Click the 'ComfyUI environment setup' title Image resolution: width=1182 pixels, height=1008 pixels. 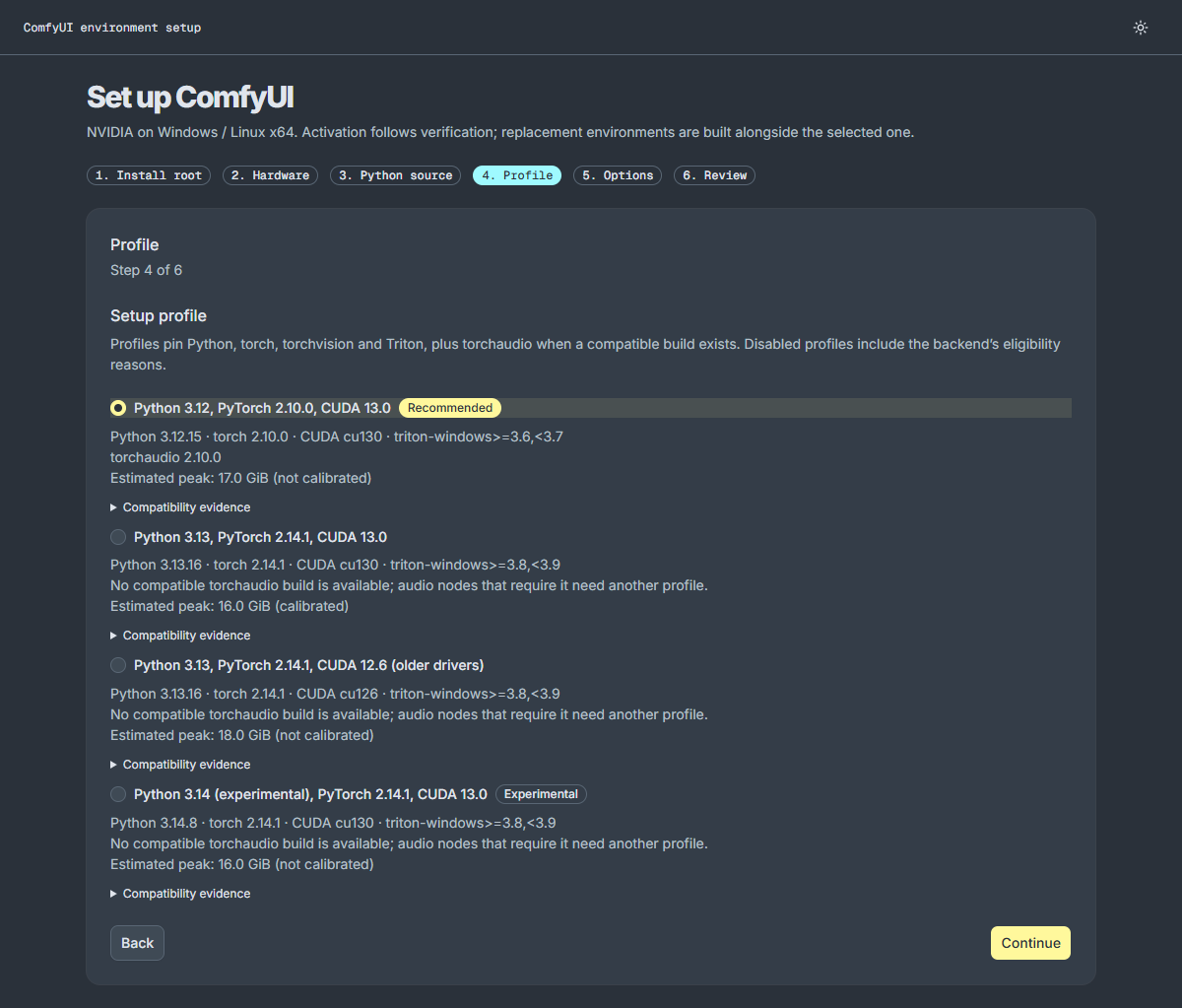click(x=112, y=28)
